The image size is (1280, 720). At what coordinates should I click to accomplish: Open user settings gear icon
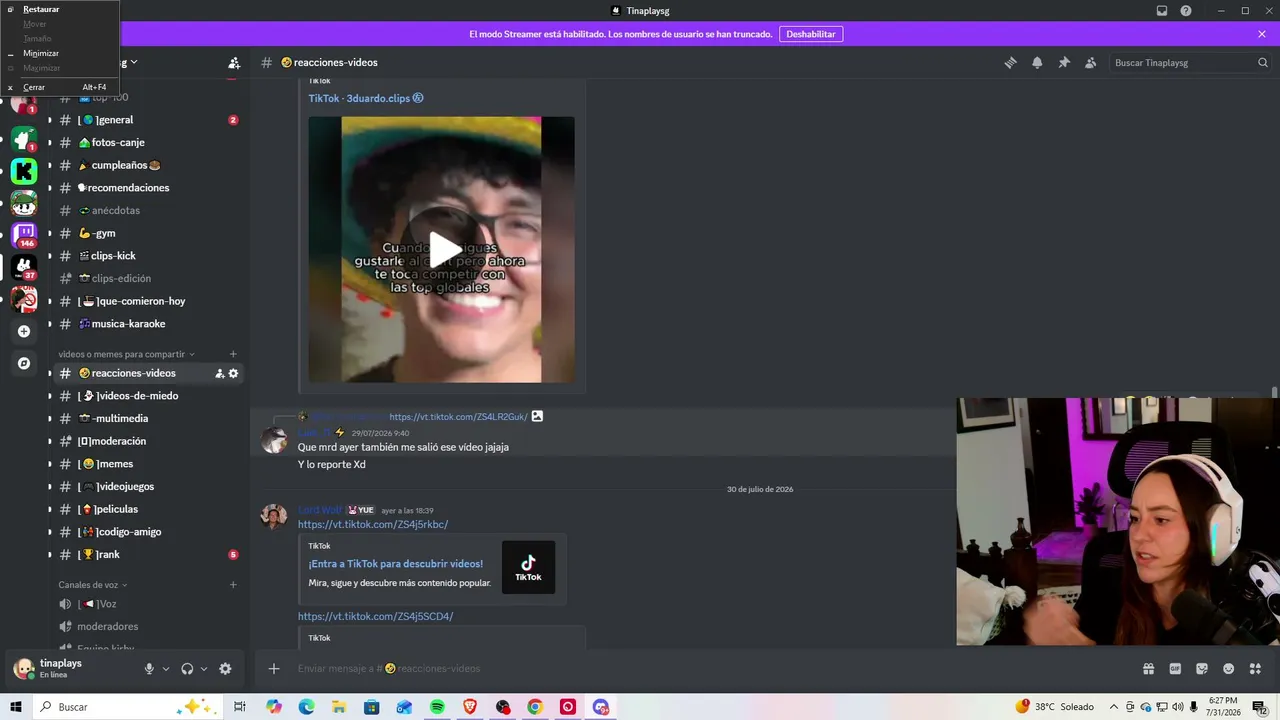pyautogui.click(x=225, y=669)
